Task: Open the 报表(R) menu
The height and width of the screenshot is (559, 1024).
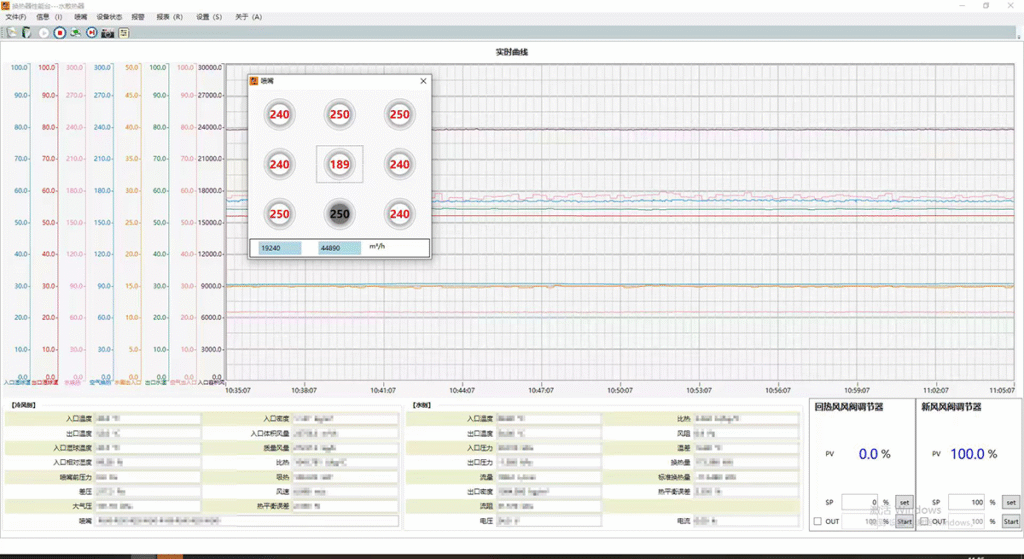Action: click(x=170, y=17)
